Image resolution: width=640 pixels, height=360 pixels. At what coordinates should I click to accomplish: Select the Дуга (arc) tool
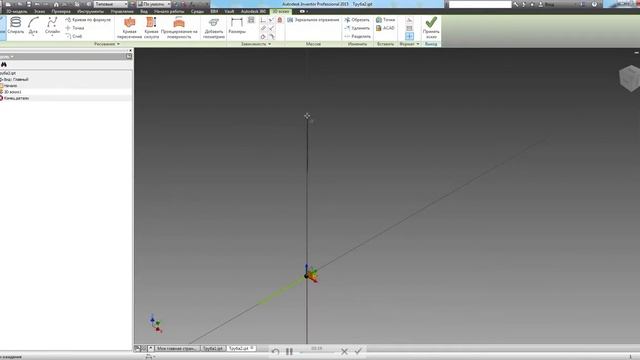coord(33,25)
